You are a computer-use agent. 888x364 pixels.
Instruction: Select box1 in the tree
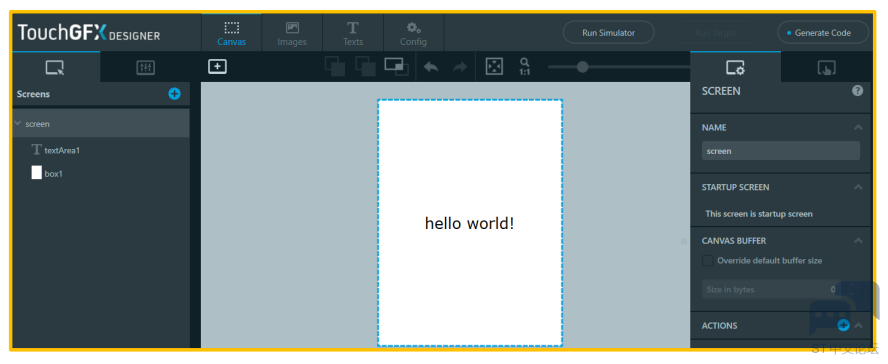pyautogui.click(x=54, y=174)
